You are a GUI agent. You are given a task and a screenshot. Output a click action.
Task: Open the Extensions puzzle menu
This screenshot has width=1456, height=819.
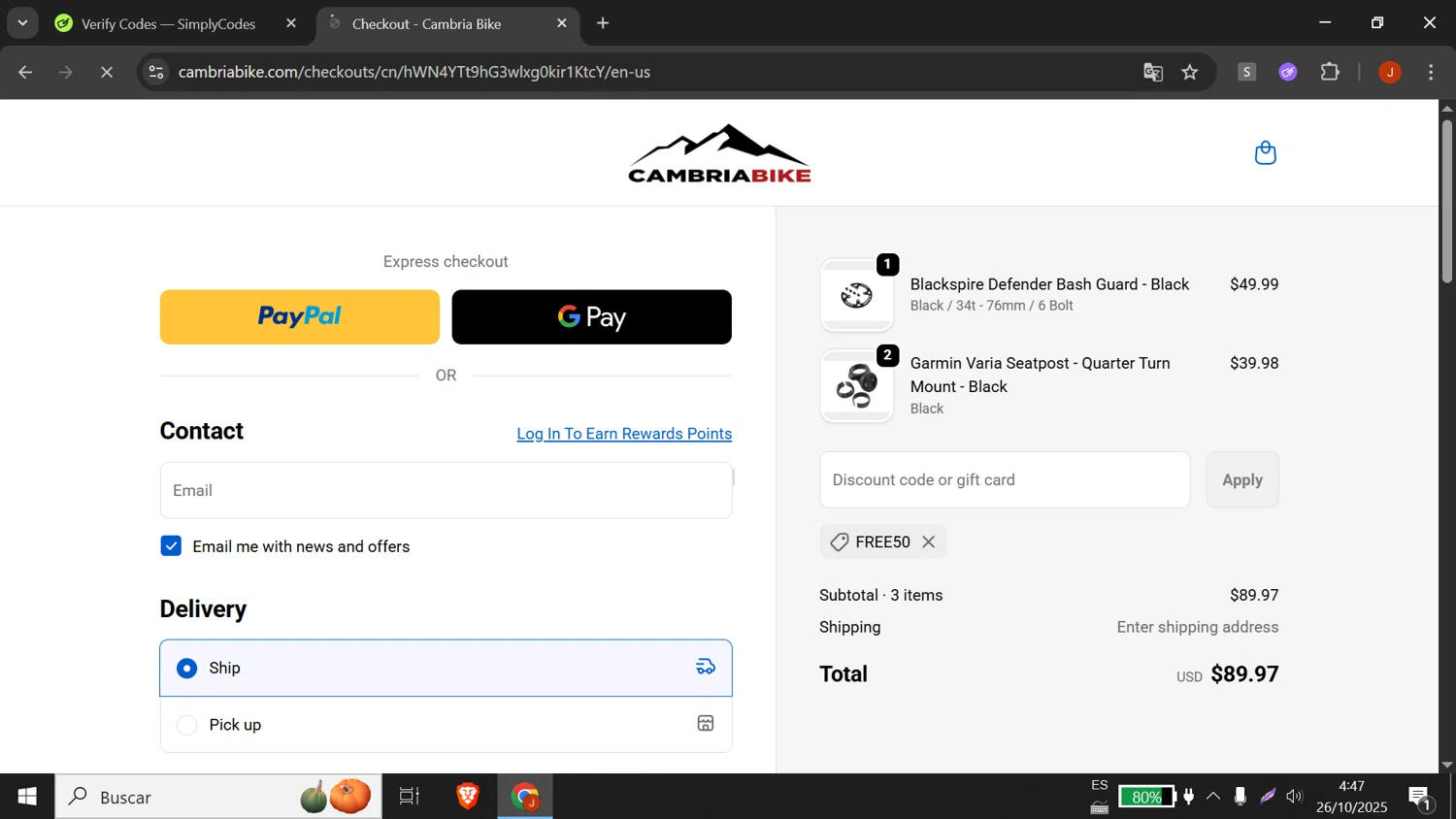[x=1330, y=72]
